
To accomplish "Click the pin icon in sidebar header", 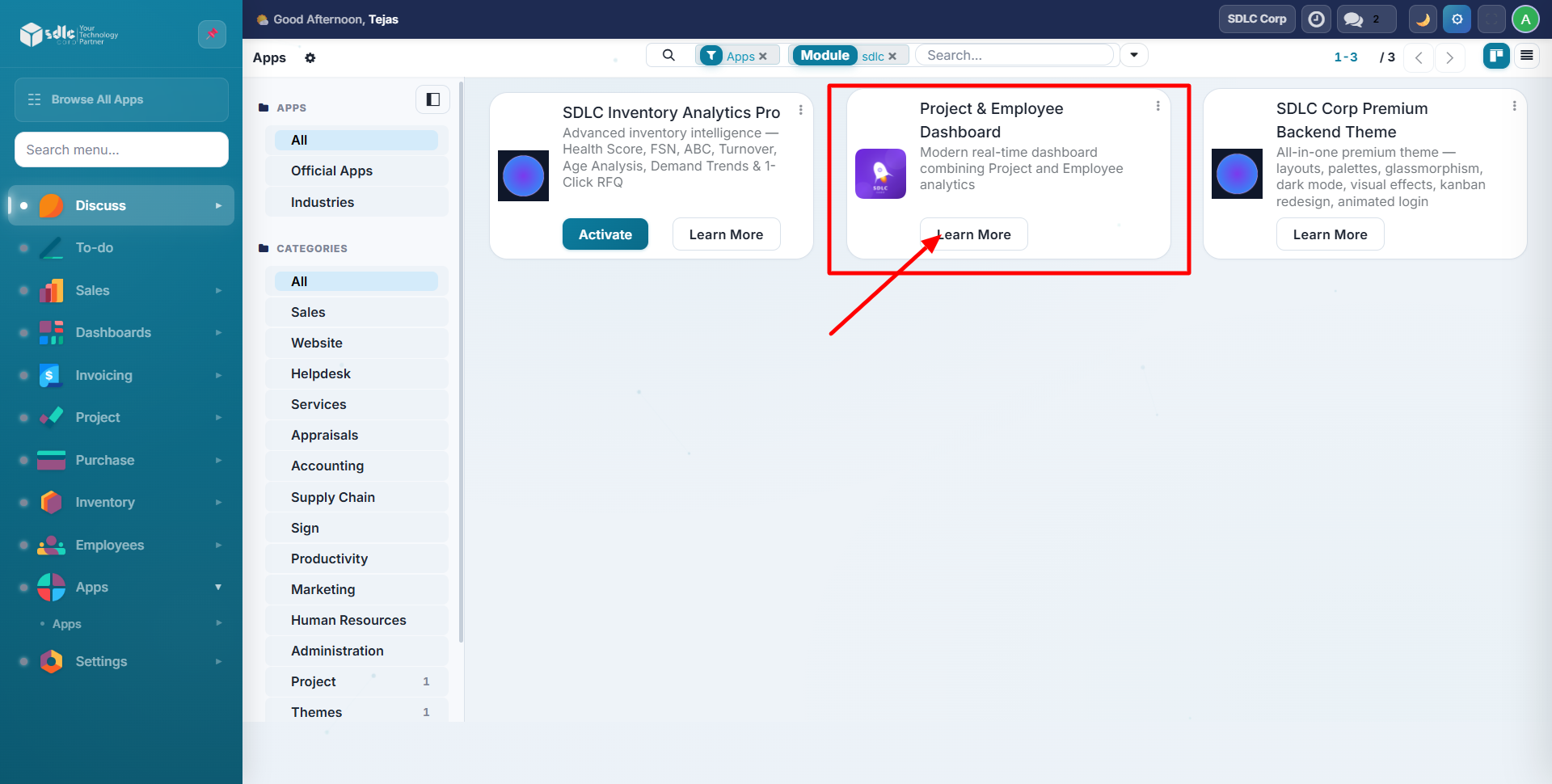I will [x=212, y=34].
